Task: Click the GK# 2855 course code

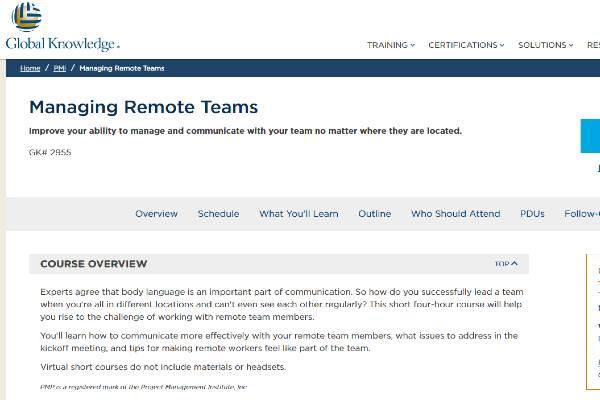Action: (x=50, y=152)
